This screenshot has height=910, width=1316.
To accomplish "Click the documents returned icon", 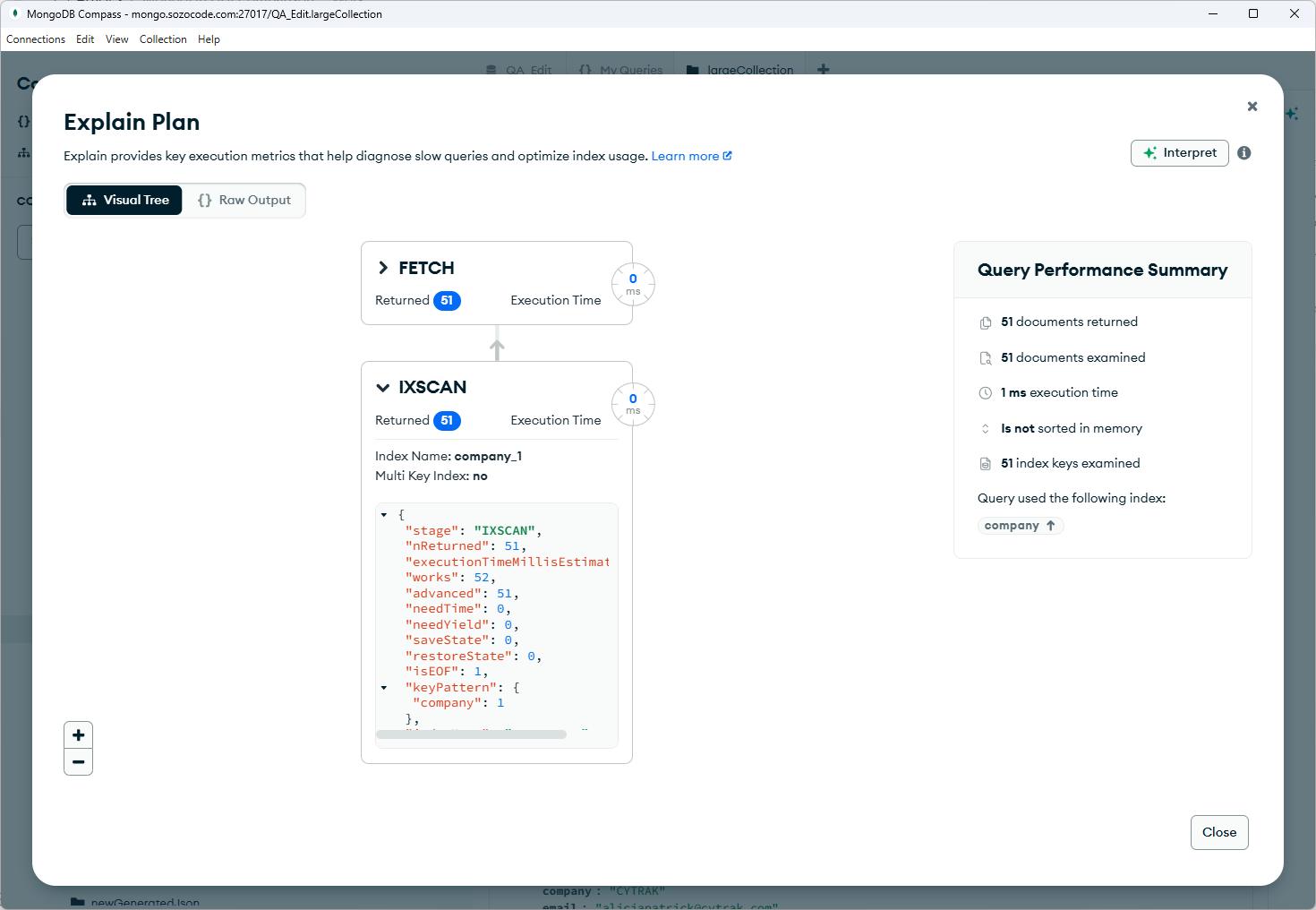I will 986,322.
